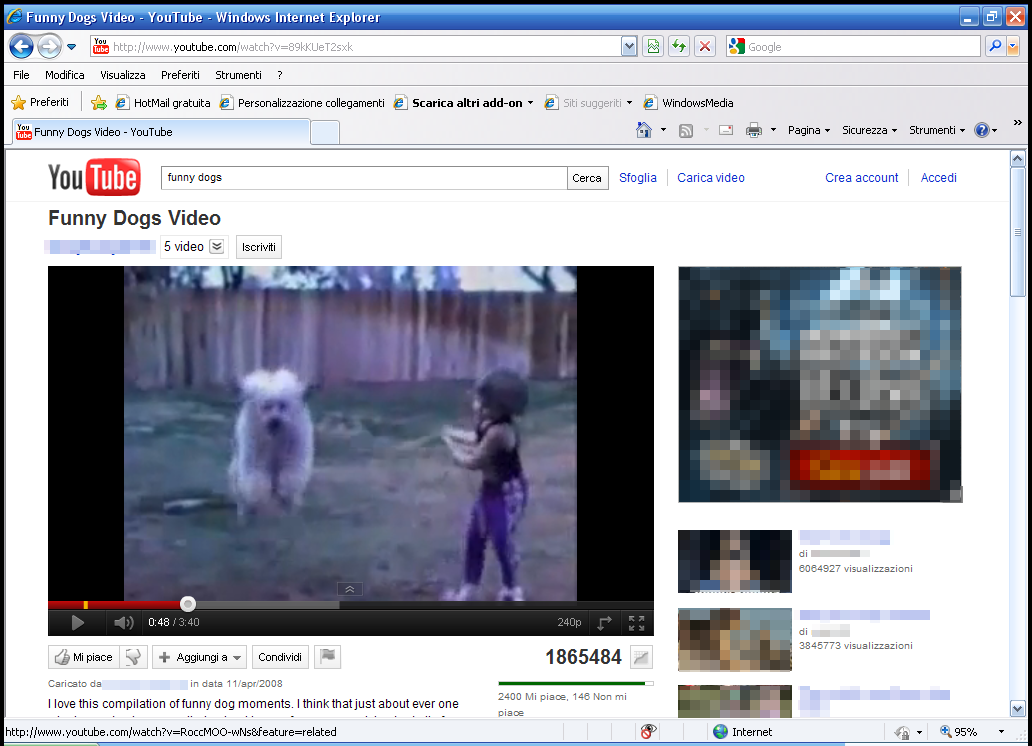
Task: Click the Condividi share button
Action: [280, 657]
